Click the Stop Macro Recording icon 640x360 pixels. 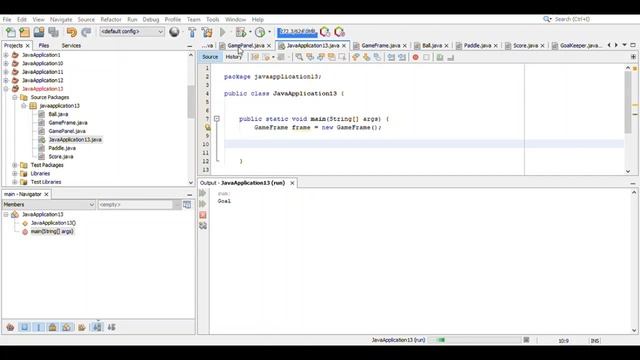(427, 58)
